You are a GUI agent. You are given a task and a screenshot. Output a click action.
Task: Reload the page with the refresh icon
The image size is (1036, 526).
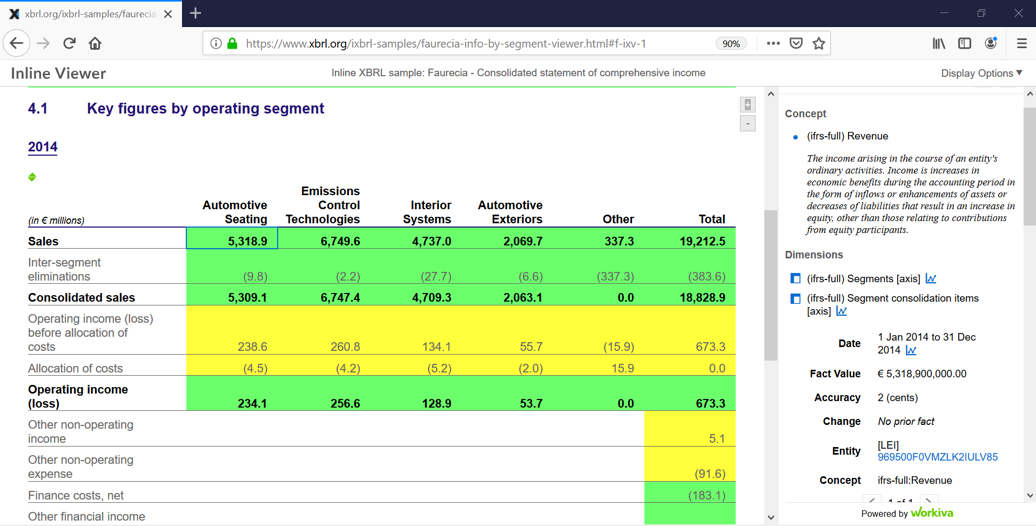click(69, 44)
